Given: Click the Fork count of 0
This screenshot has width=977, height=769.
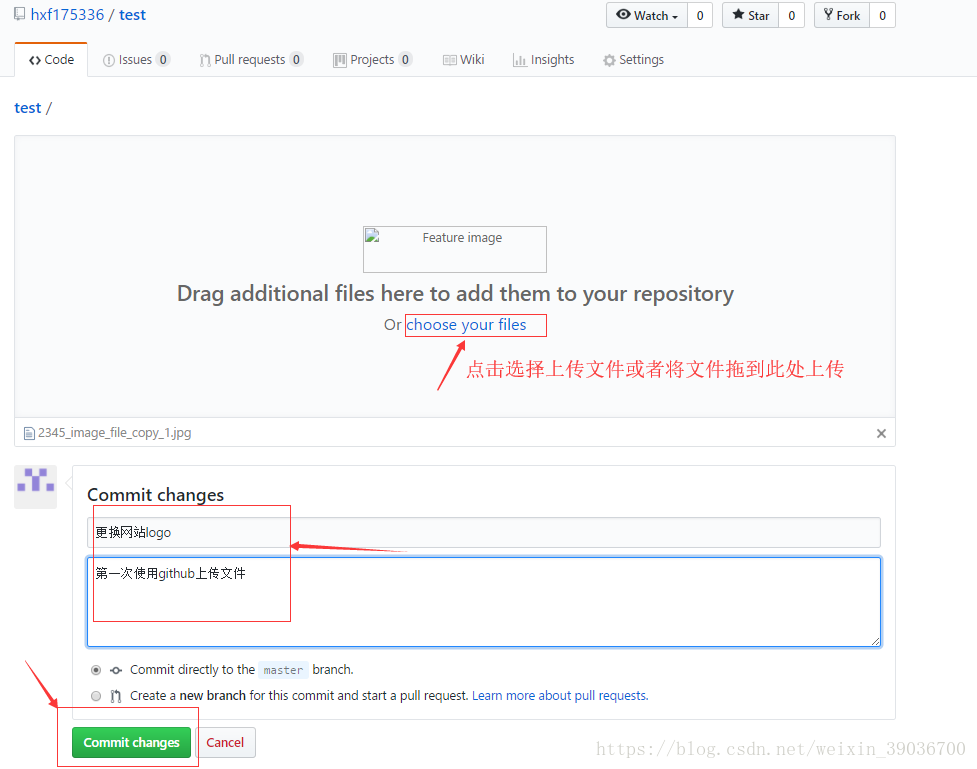Looking at the screenshot, I should click(882, 16).
